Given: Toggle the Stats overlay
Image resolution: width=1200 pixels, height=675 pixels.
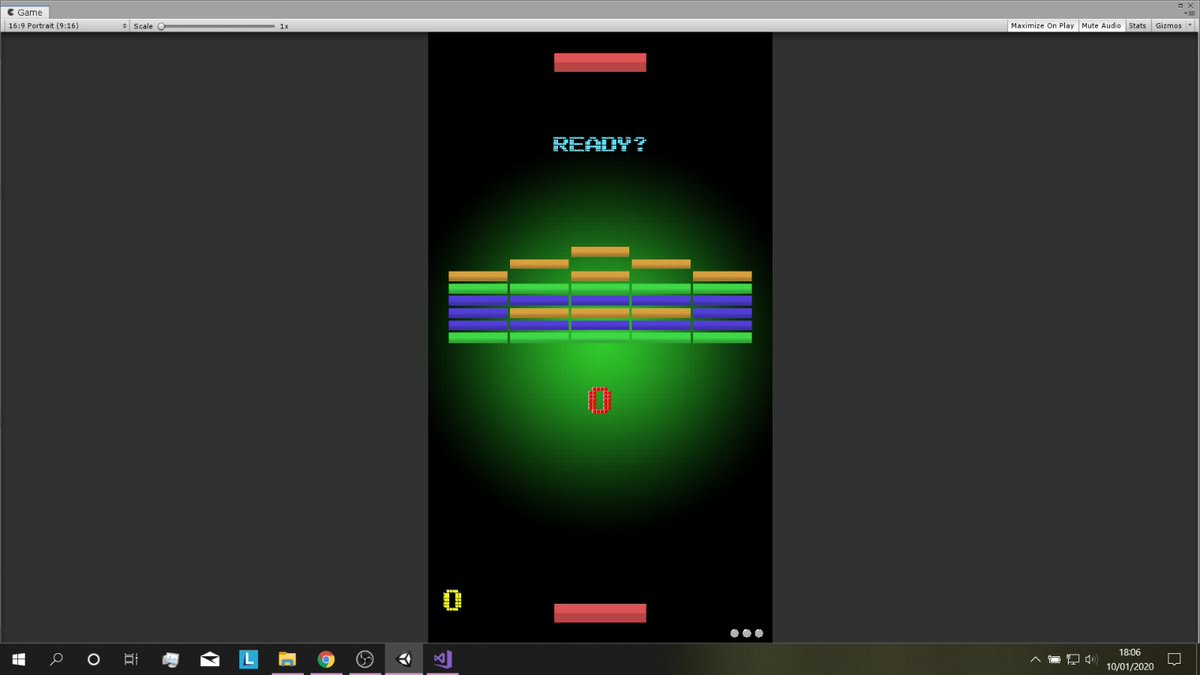Looking at the screenshot, I should point(1138,25).
